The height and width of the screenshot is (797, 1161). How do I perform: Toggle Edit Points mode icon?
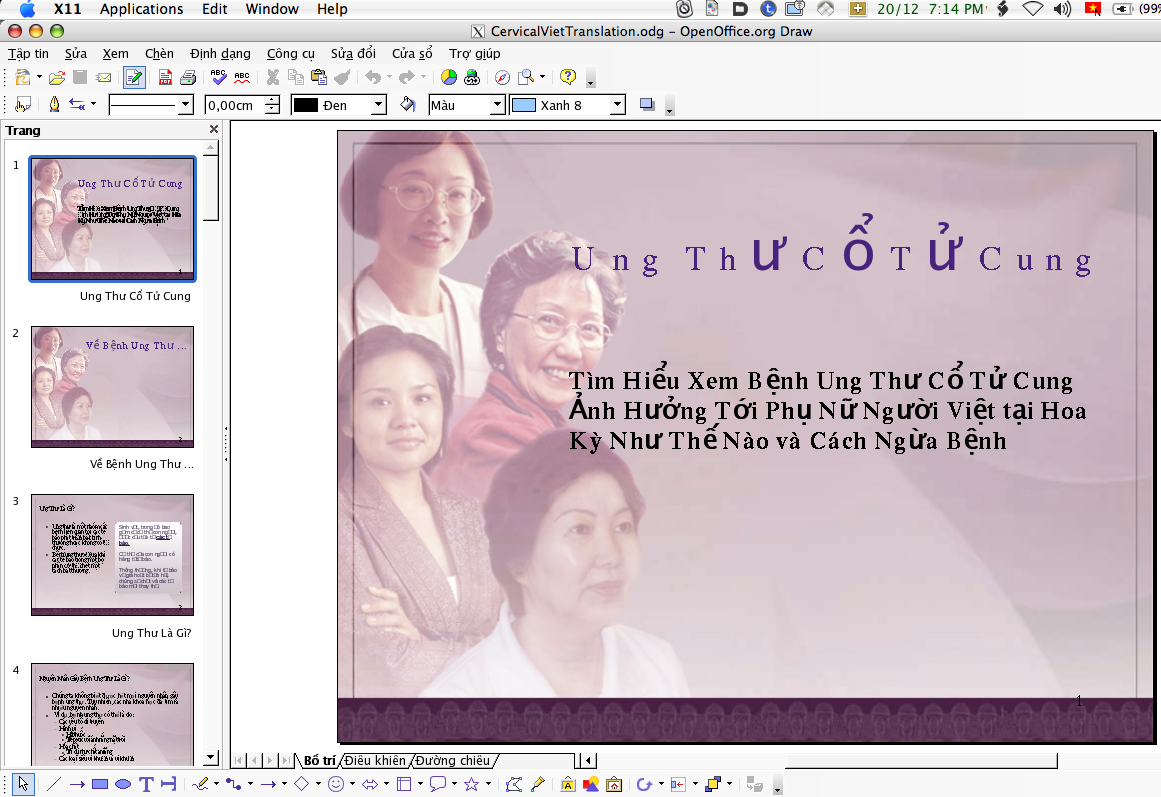click(x=514, y=784)
